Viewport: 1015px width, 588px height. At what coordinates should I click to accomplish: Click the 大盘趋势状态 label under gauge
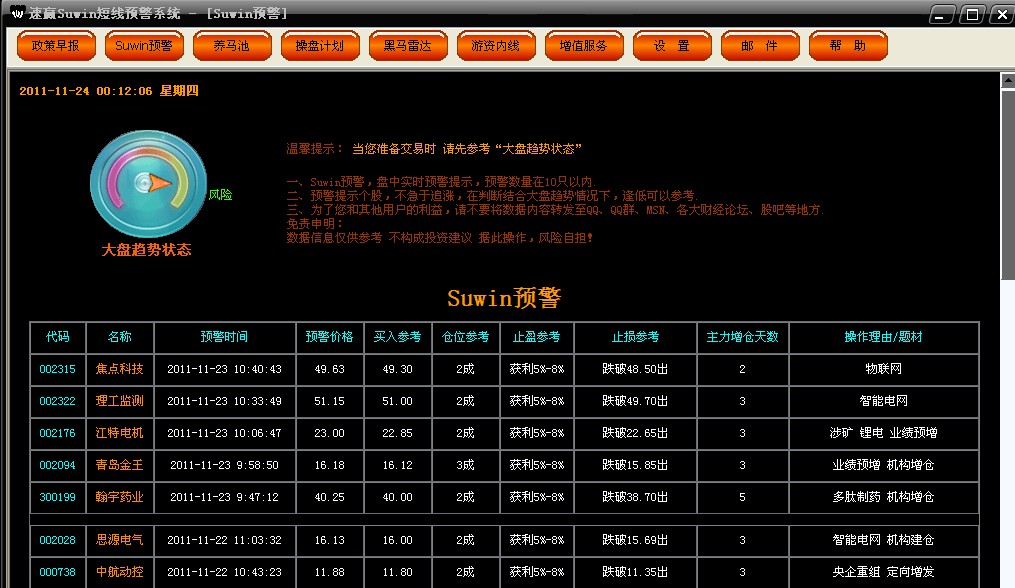146,250
